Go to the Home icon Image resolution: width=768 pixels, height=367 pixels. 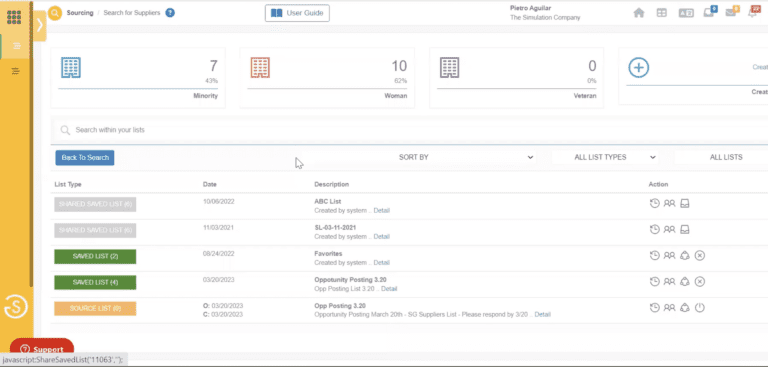click(639, 13)
